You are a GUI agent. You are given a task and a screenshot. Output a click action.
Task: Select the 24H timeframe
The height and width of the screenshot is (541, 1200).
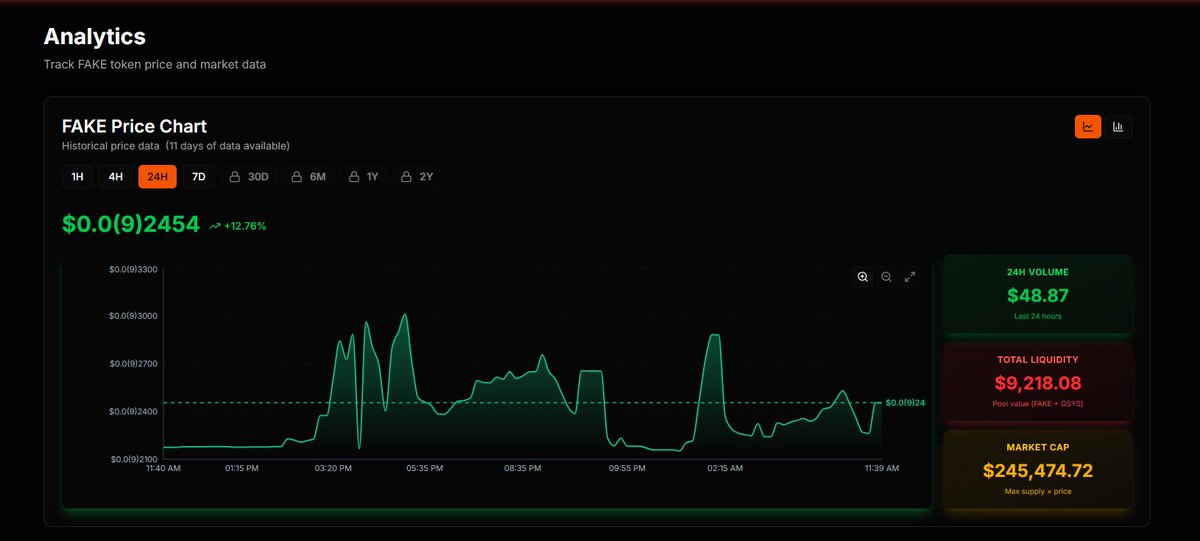pyautogui.click(x=157, y=177)
